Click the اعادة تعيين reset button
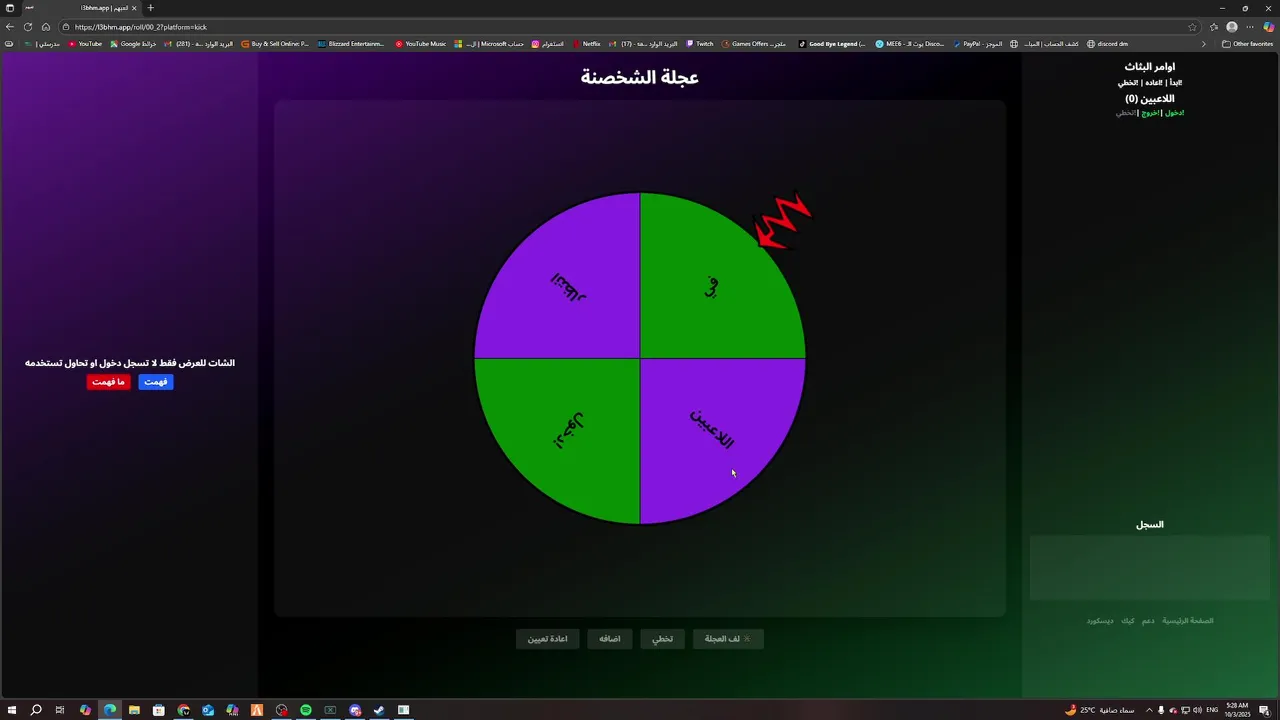The height and width of the screenshot is (720, 1280). pos(547,639)
